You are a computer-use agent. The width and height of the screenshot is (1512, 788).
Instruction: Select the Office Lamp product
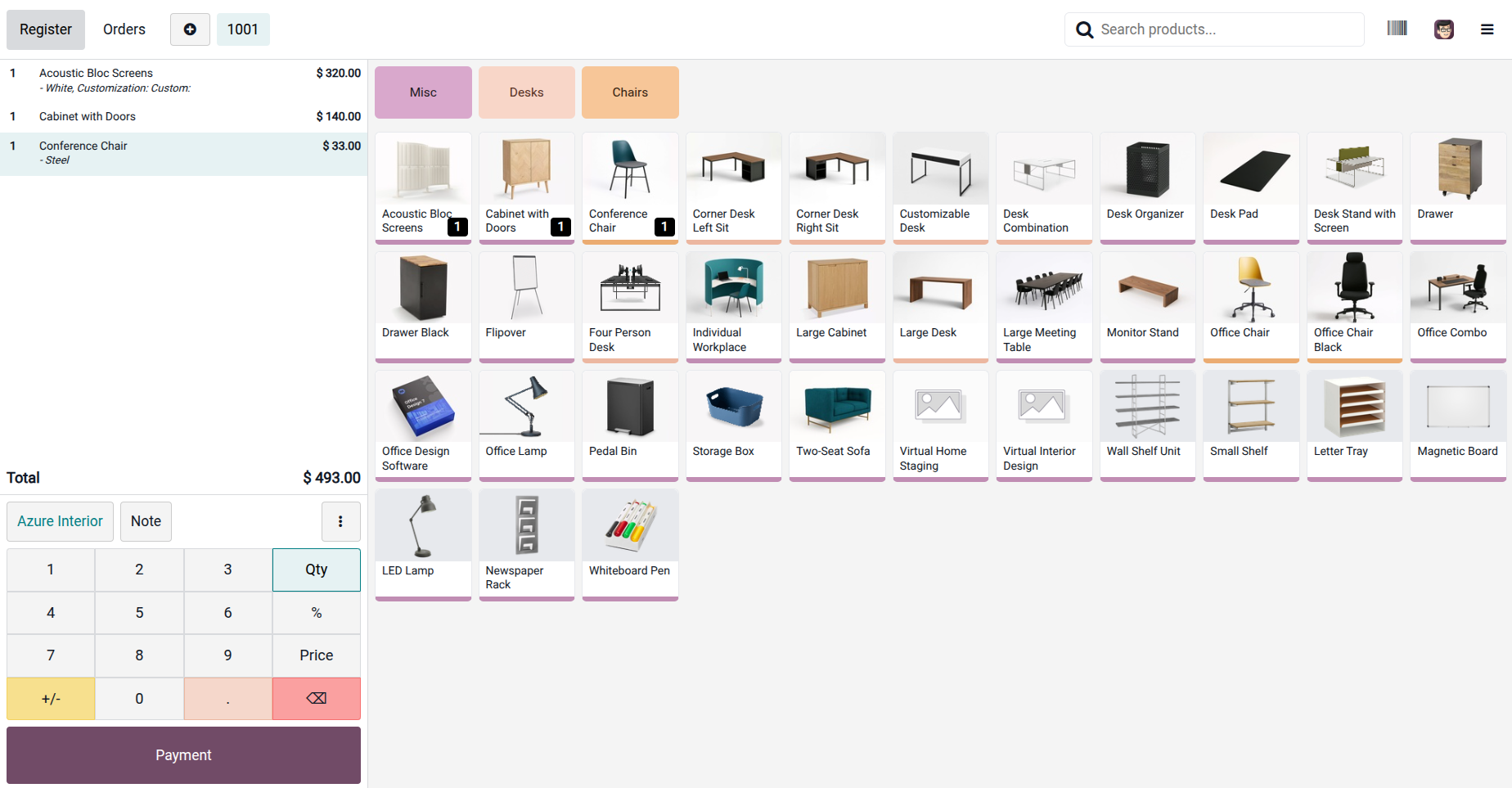(x=526, y=426)
